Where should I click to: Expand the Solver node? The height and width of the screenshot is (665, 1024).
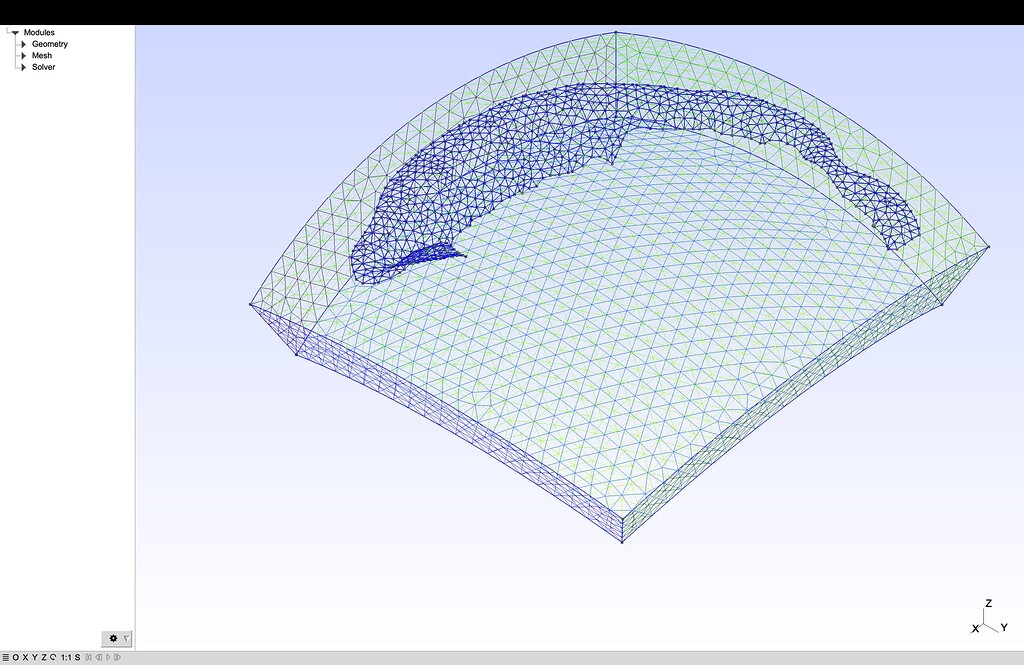point(23,67)
